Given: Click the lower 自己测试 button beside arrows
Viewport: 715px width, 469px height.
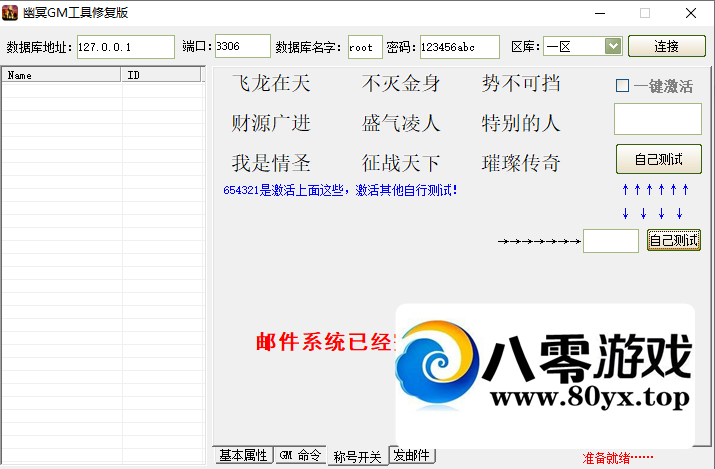Looking at the screenshot, I should coord(673,240).
